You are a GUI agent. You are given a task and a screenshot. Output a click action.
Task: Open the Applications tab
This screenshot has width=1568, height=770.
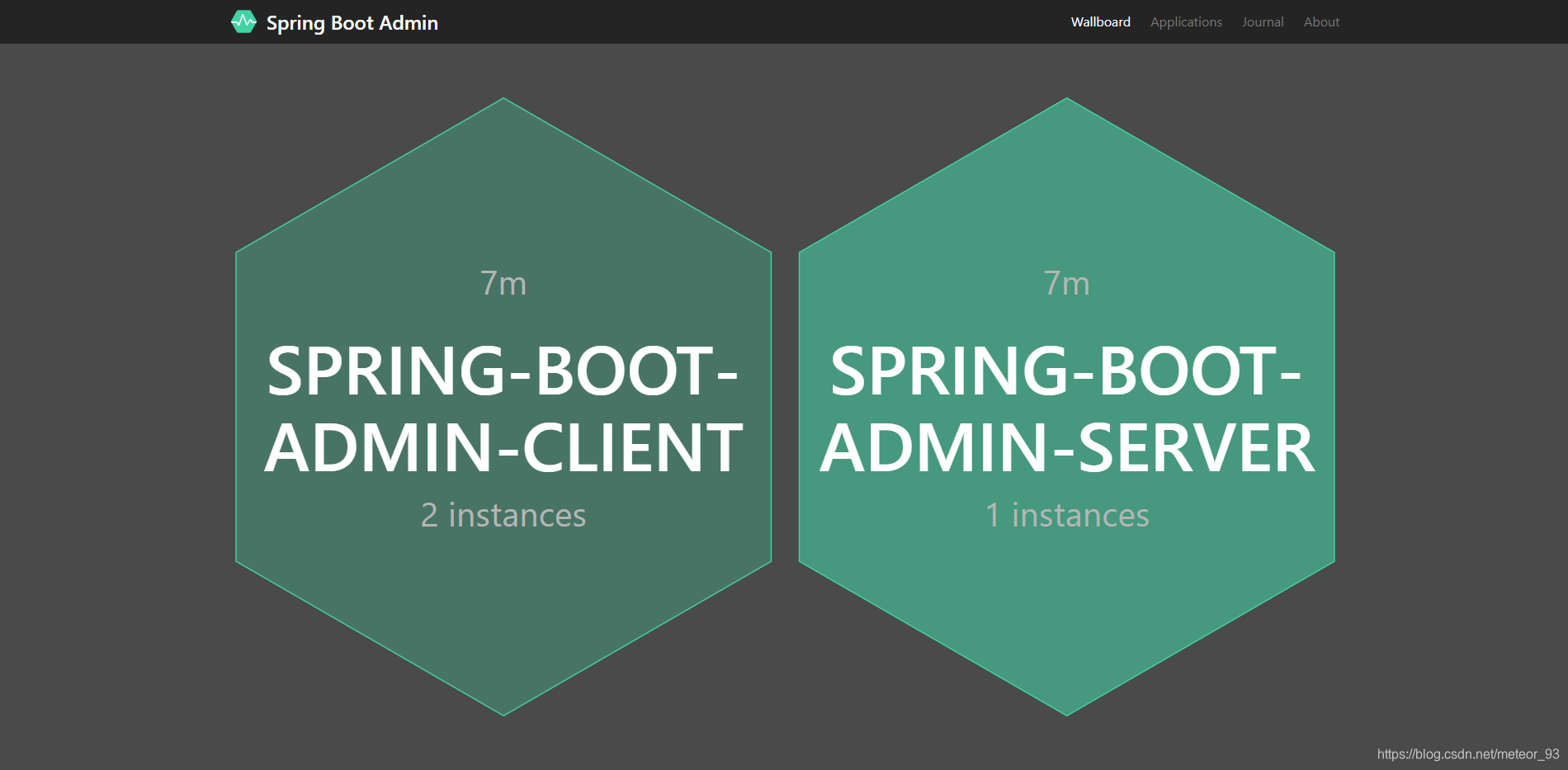pyautogui.click(x=1186, y=22)
